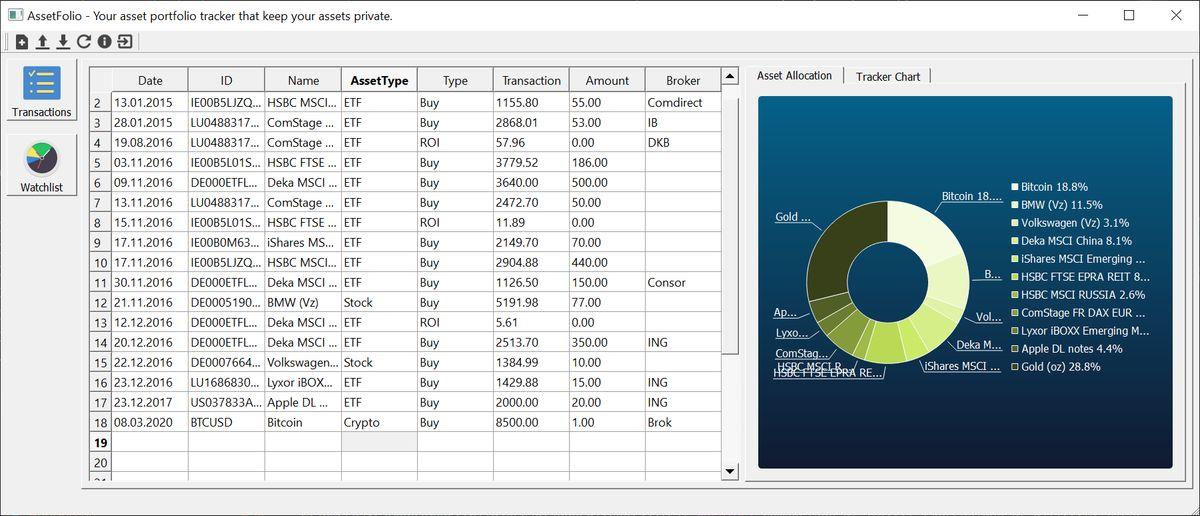Click the Bitcoin 18.8% legend color marker
Screen dimensions: 1200x516
1015,187
